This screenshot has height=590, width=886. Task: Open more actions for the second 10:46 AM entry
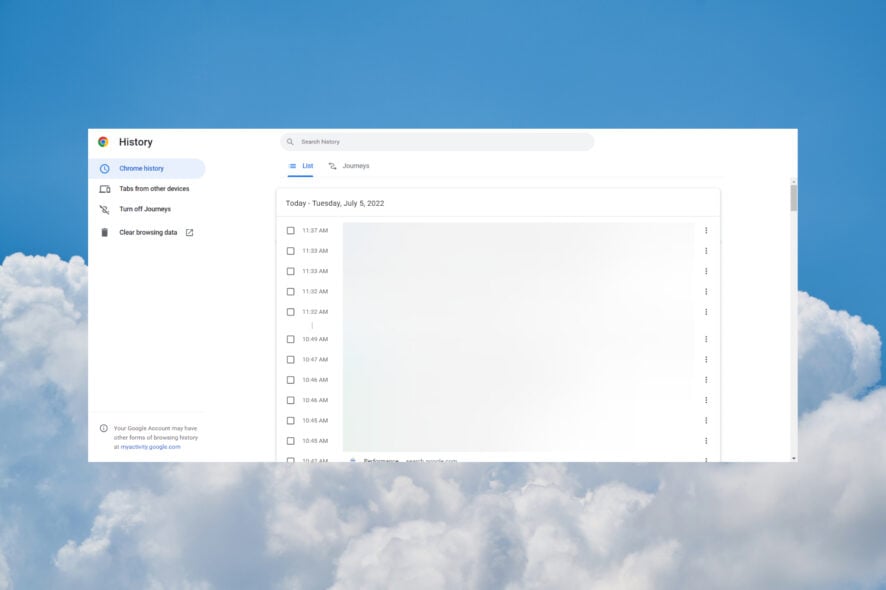[706, 400]
